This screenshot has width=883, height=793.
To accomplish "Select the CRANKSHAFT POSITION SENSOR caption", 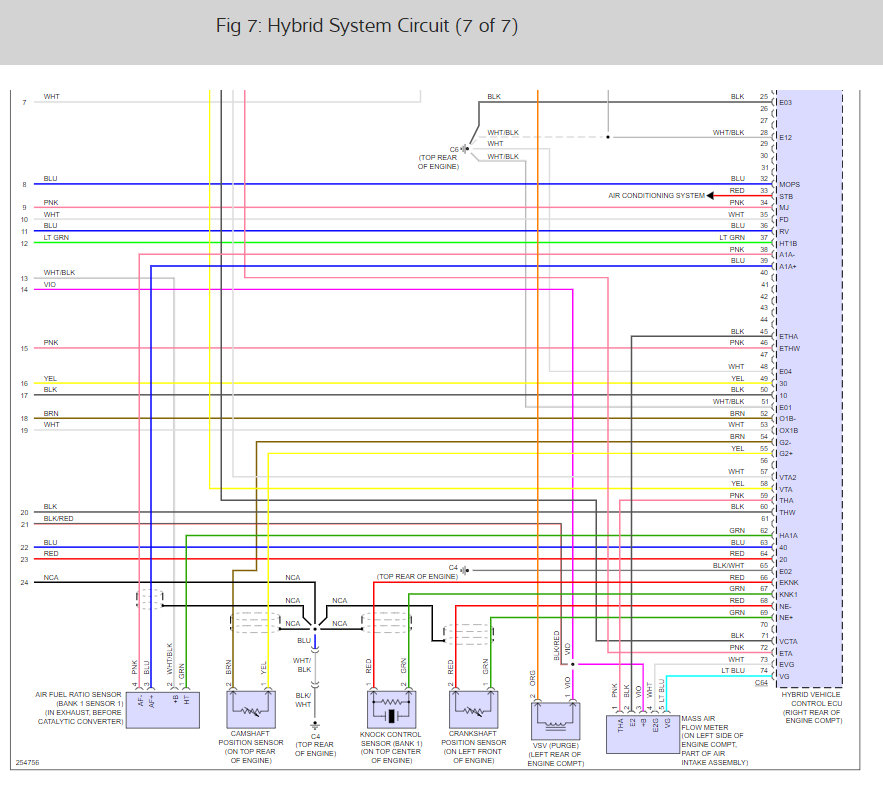I will [x=474, y=747].
